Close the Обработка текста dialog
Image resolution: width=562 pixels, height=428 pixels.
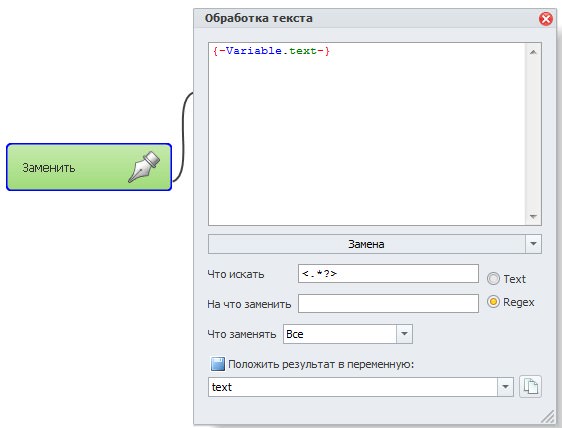(546, 19)
